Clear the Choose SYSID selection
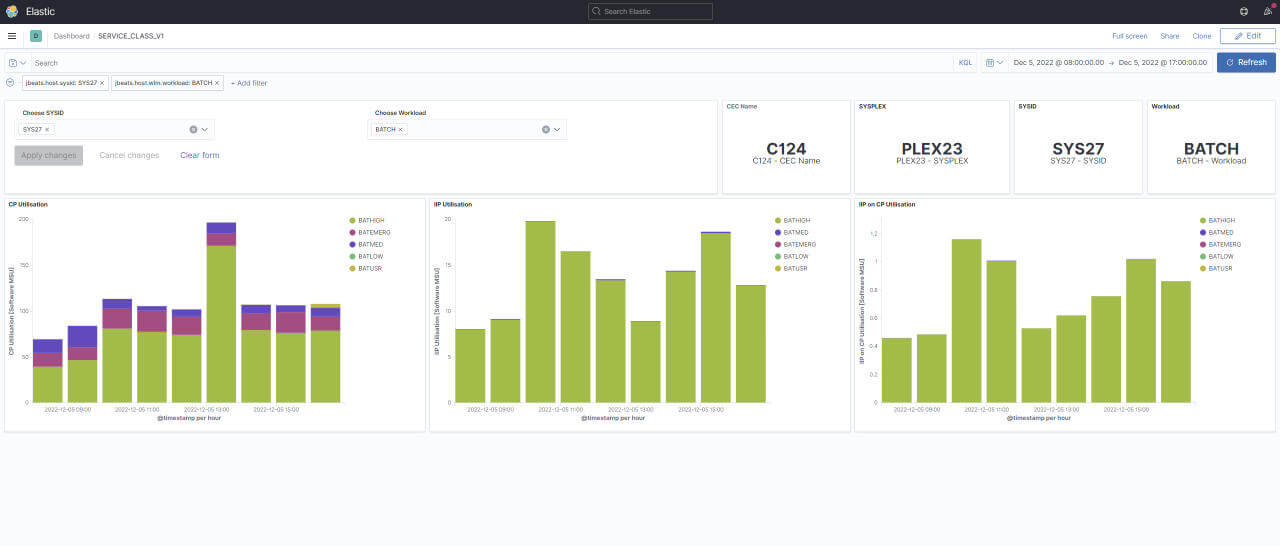This screenshot has height=546, width=1280. [193, 129]
